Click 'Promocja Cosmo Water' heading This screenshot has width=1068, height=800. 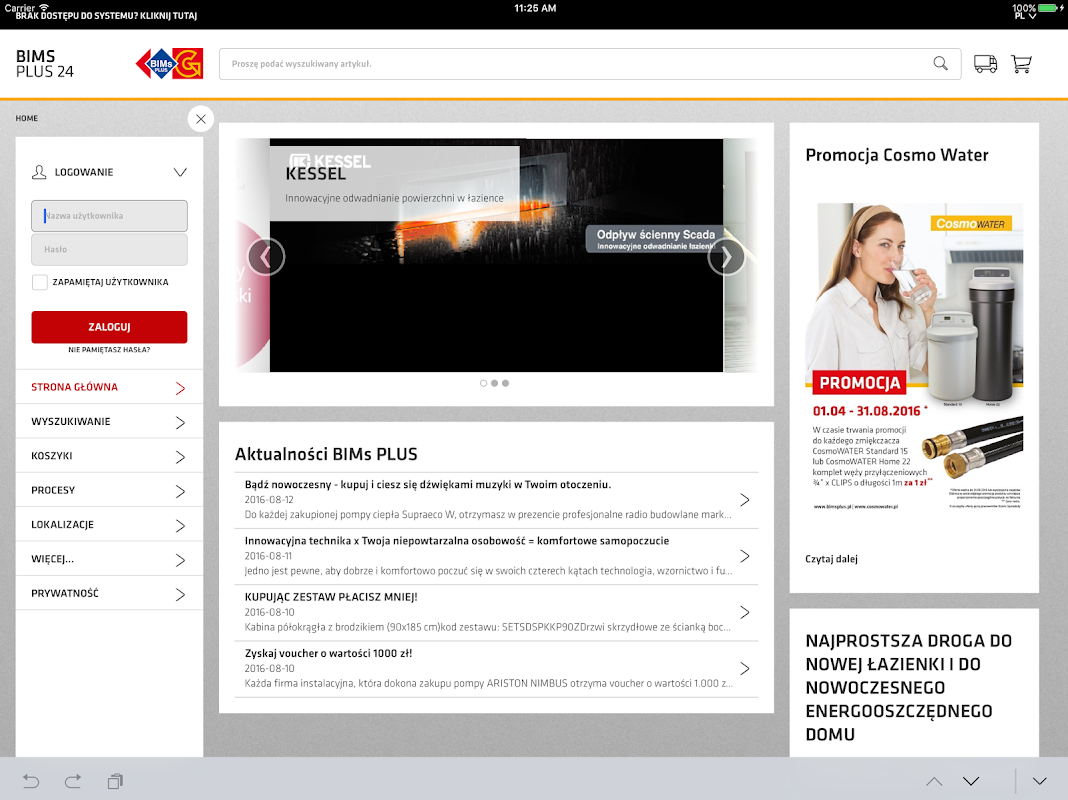pyautogui.click(x=896, y=155)
